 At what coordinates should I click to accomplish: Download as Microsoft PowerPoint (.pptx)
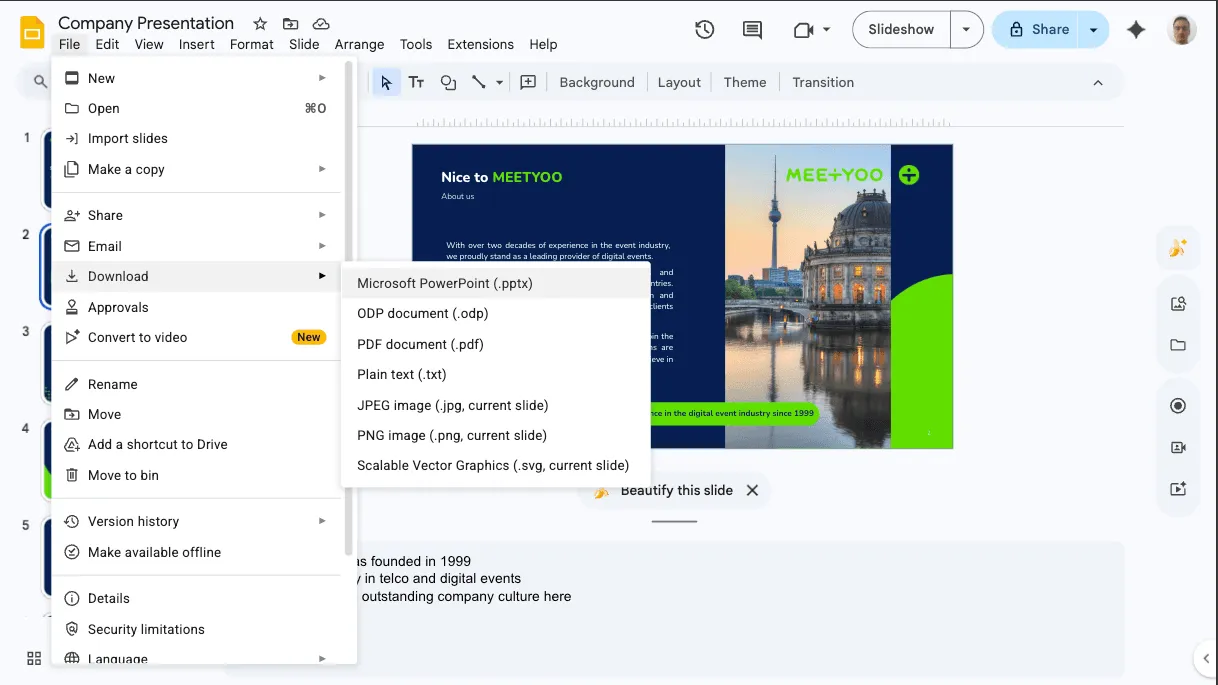444,283
